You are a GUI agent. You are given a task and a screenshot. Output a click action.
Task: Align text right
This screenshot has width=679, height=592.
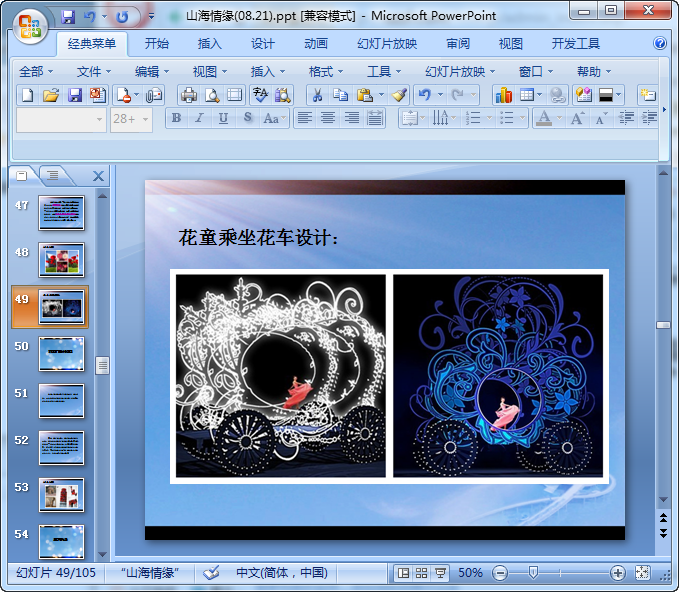[352, 118]
